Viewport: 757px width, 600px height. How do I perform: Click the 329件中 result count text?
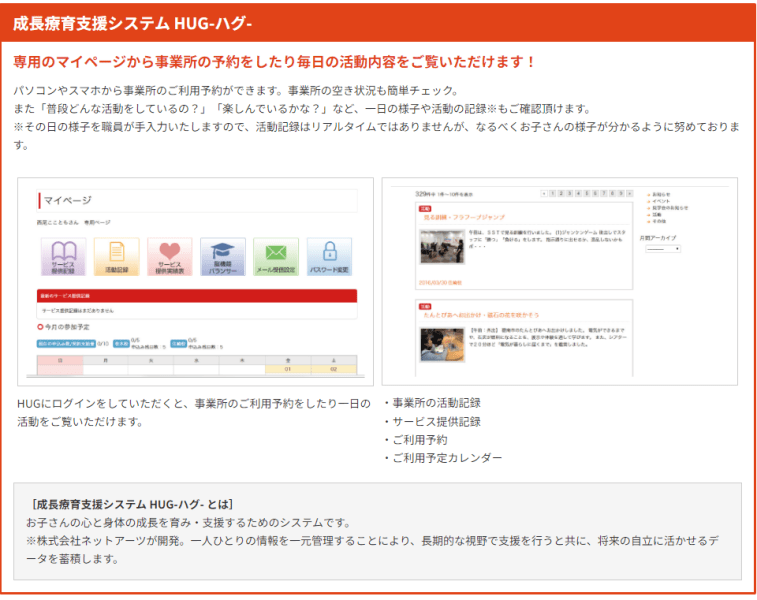click(x=444, y=194)
